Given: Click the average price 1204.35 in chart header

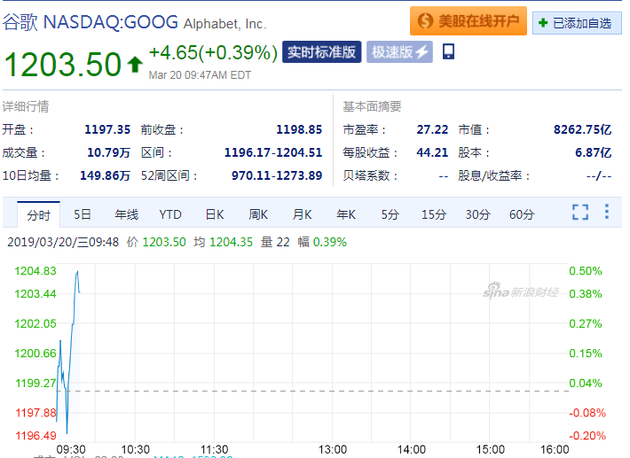Looking at the screenshot, I should point(231,242).
